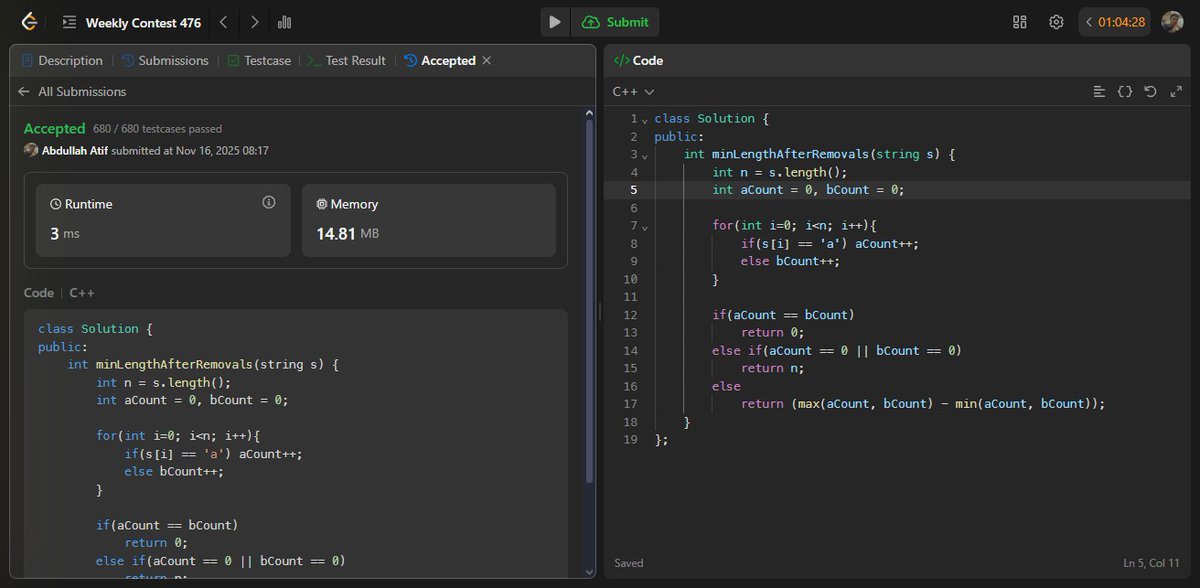Open the C++ language dropdown
Viewport: 1200px width, 588px height.
click(633, 92)
